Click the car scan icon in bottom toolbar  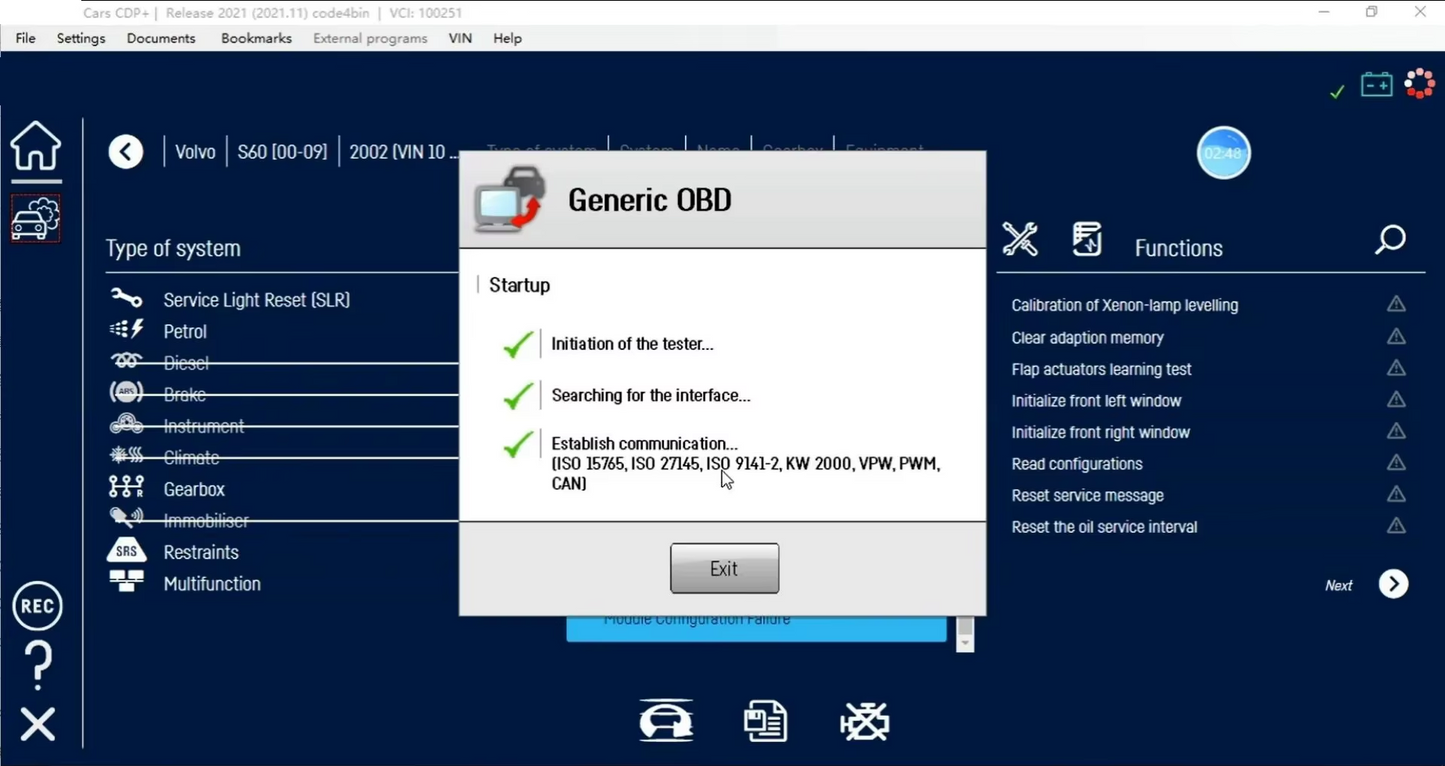coord(666,720)
